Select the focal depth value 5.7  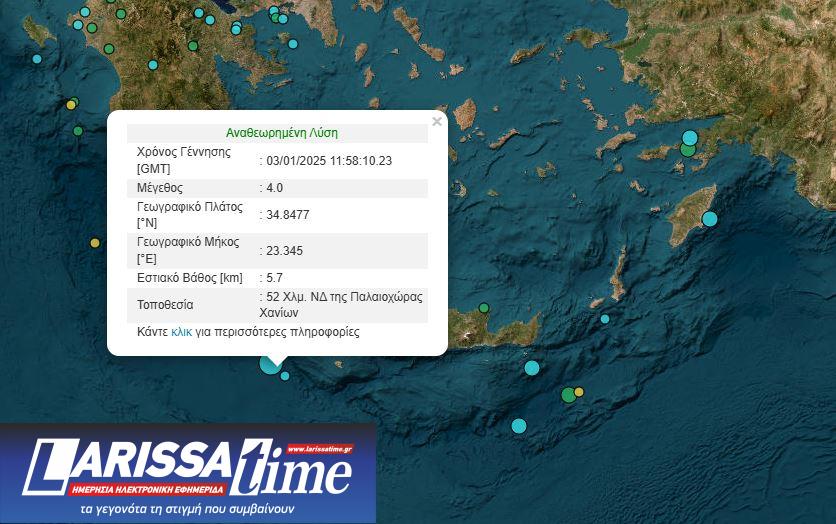(x=275, y=278)
